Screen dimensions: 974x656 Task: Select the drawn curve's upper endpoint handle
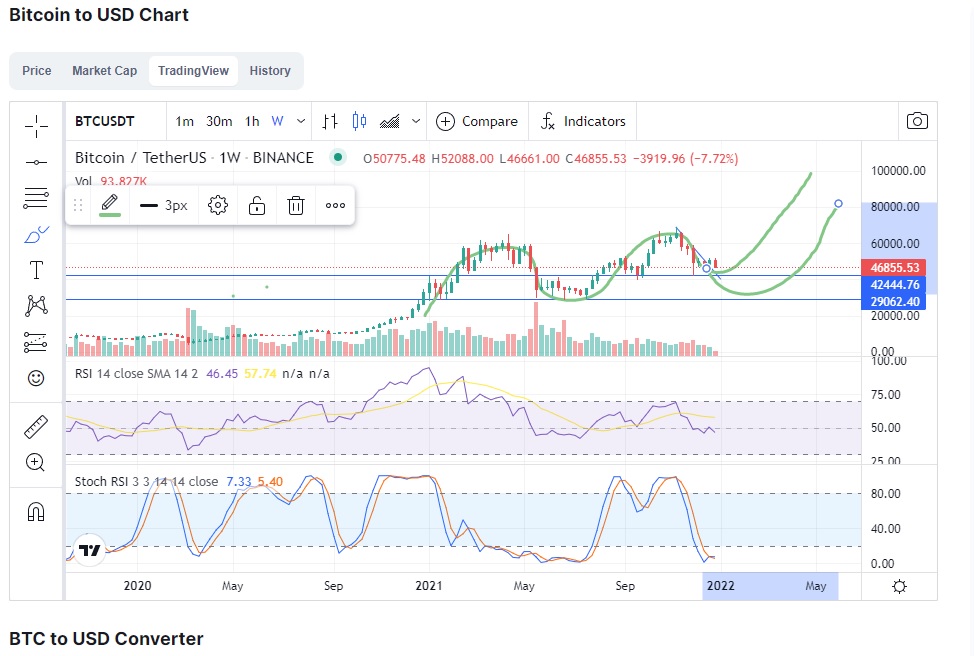pyautogui.click(x=838, y=204)
